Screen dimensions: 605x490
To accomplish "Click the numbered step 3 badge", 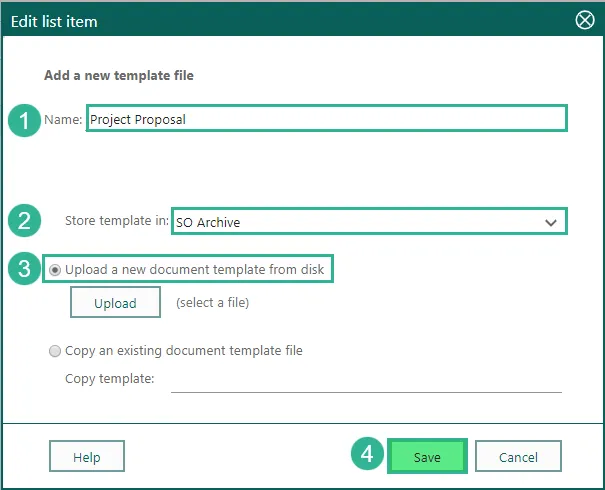I will coord(24,269).
